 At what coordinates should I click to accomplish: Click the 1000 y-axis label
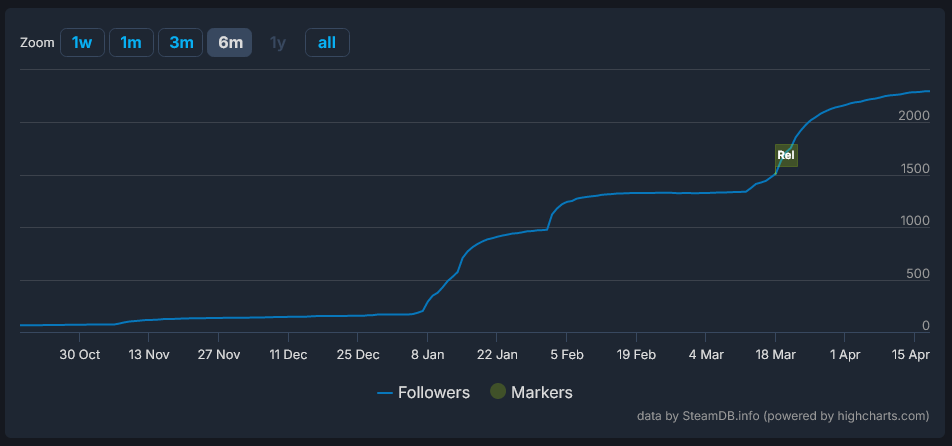[914, 221]
